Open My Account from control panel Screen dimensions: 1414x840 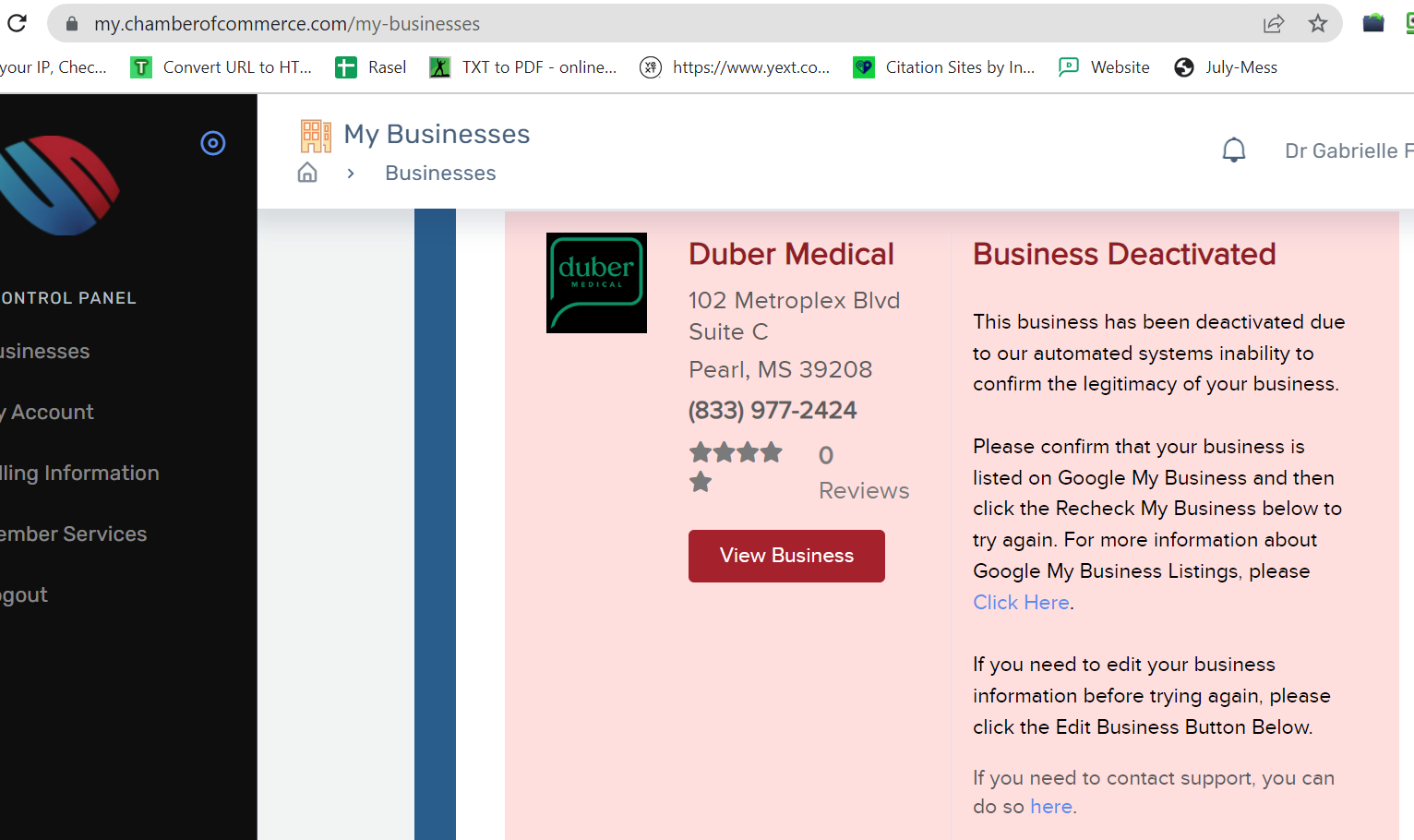[x=47, y=413]
